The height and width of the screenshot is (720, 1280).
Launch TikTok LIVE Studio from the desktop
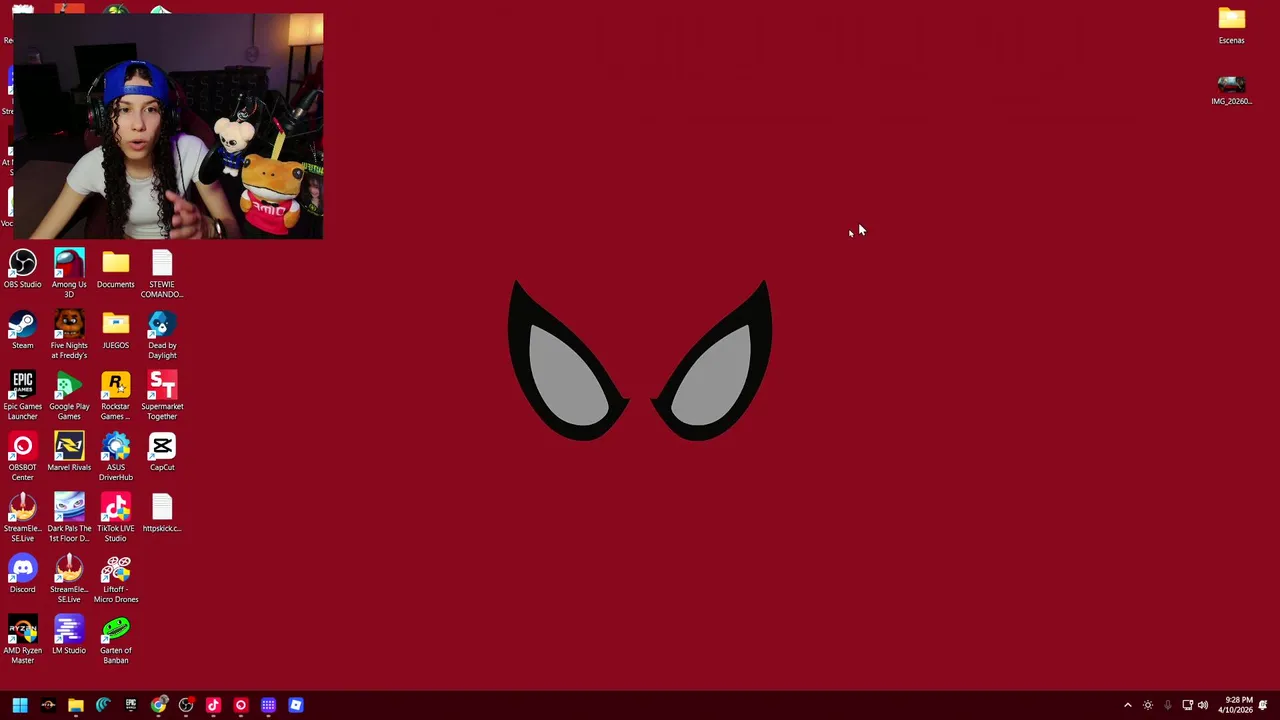pyautogui.click(x=115, y=517)
